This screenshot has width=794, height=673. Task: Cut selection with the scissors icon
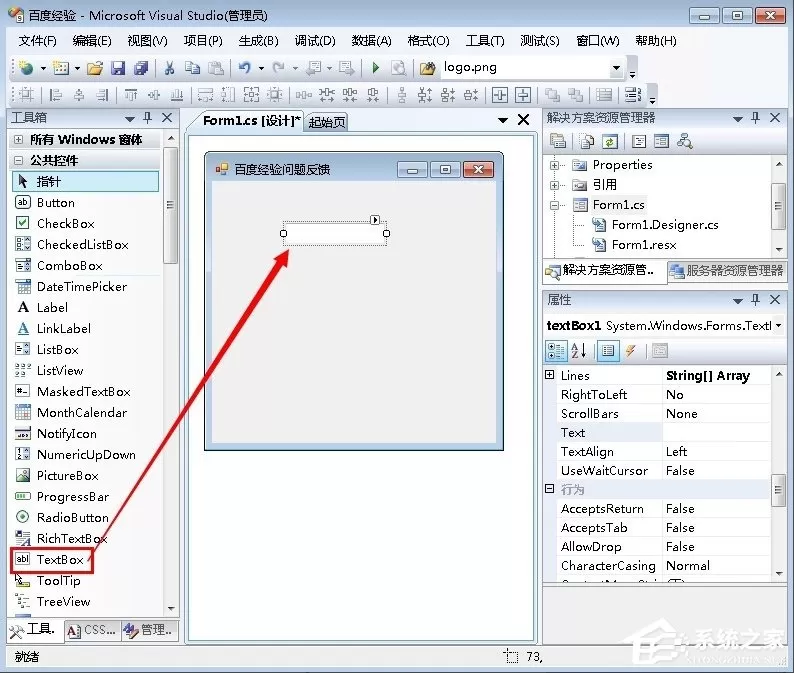tap(169, 68)
